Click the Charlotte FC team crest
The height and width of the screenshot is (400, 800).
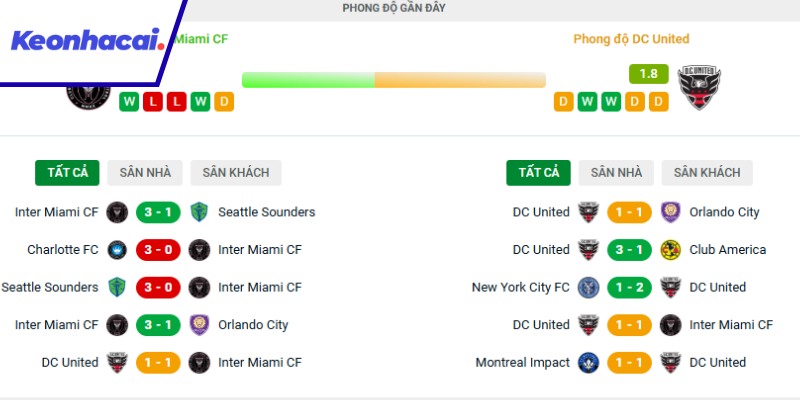click(117, 250)
